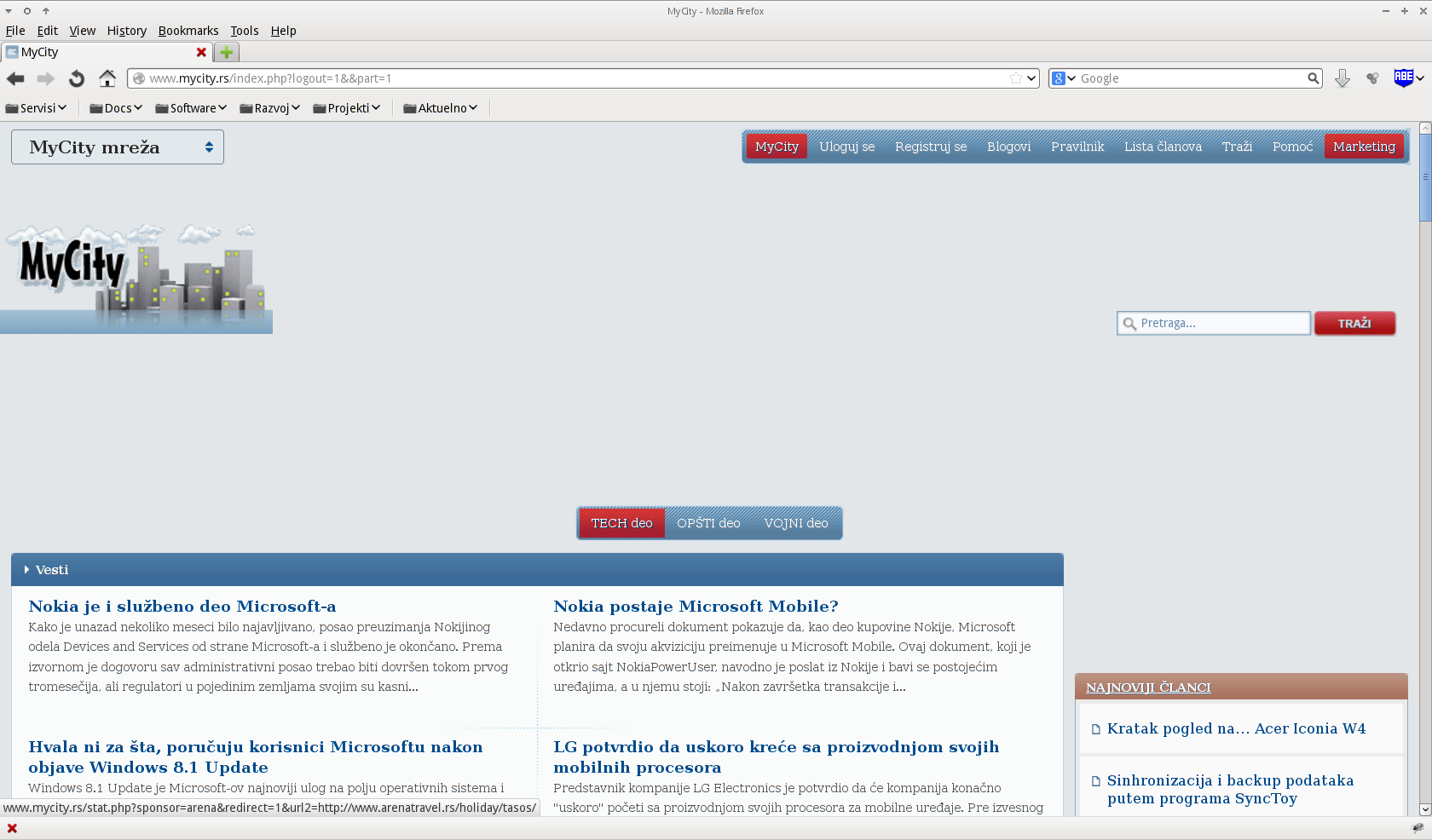
Task: Click the Pretraga site search field
Action: point(1214,324)
